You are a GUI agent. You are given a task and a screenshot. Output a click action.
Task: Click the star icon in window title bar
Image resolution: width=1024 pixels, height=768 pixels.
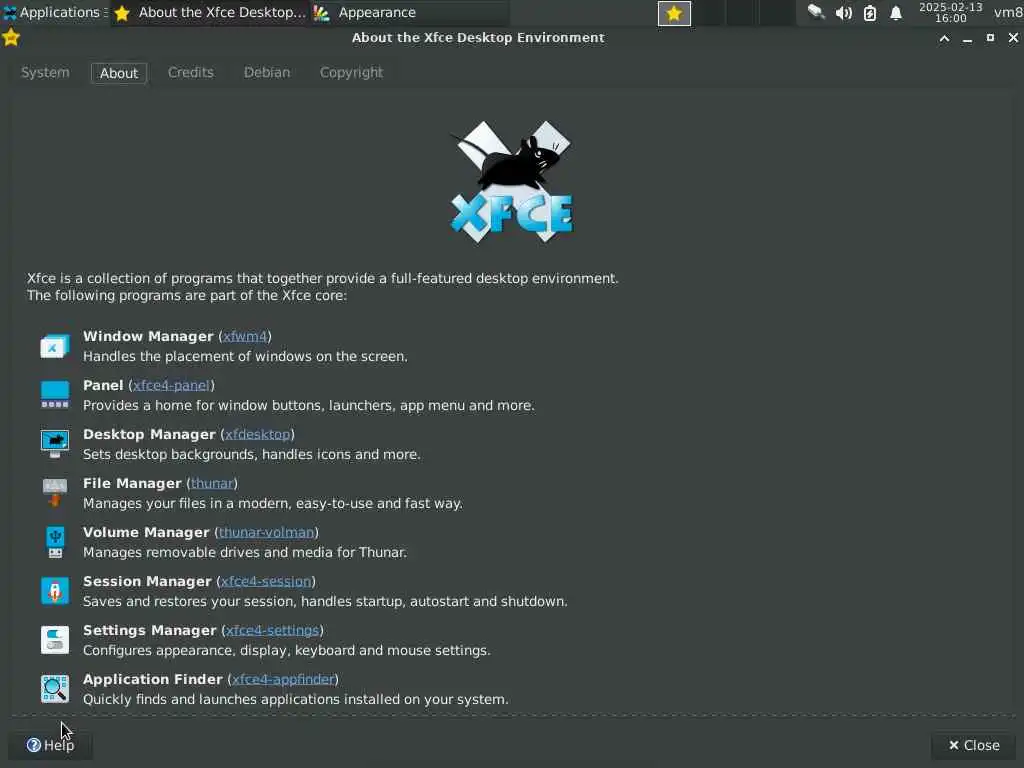[11, 38]
